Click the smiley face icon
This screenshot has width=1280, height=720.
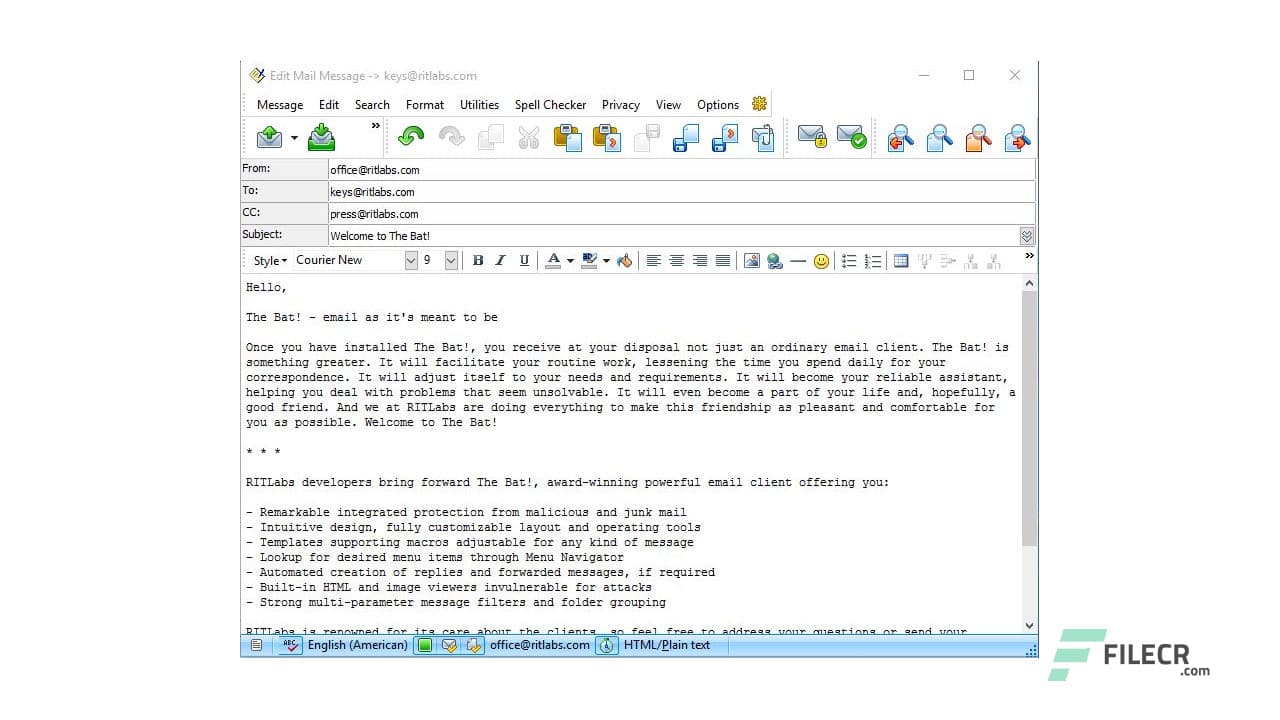[821, 261]
